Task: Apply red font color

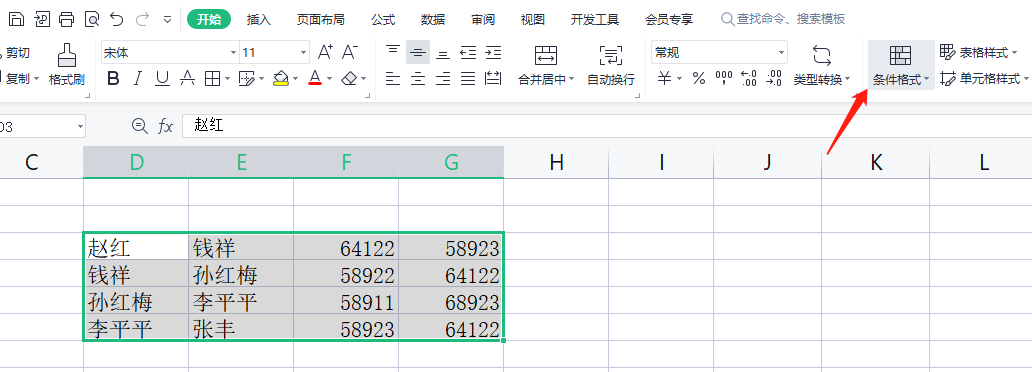Action: click(x=315, y=79)
